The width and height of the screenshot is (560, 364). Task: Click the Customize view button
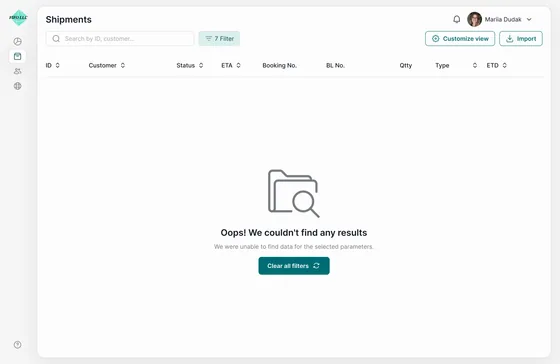click(460, 39)
